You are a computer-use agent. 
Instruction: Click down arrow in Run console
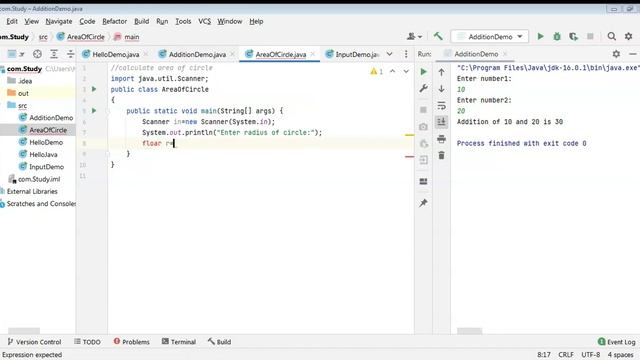pos(441,89)
